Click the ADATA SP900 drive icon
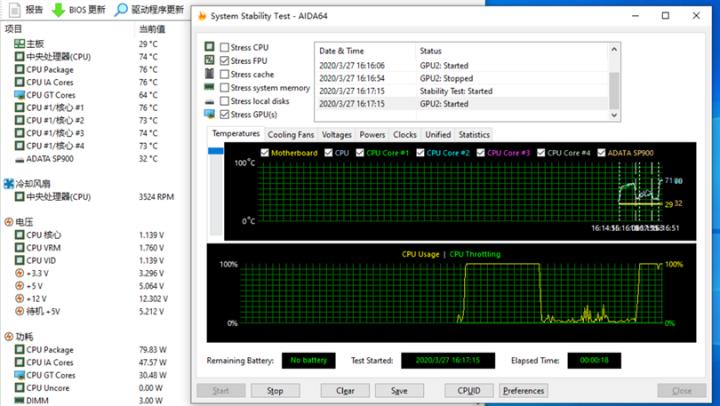 tap(19, 159)
